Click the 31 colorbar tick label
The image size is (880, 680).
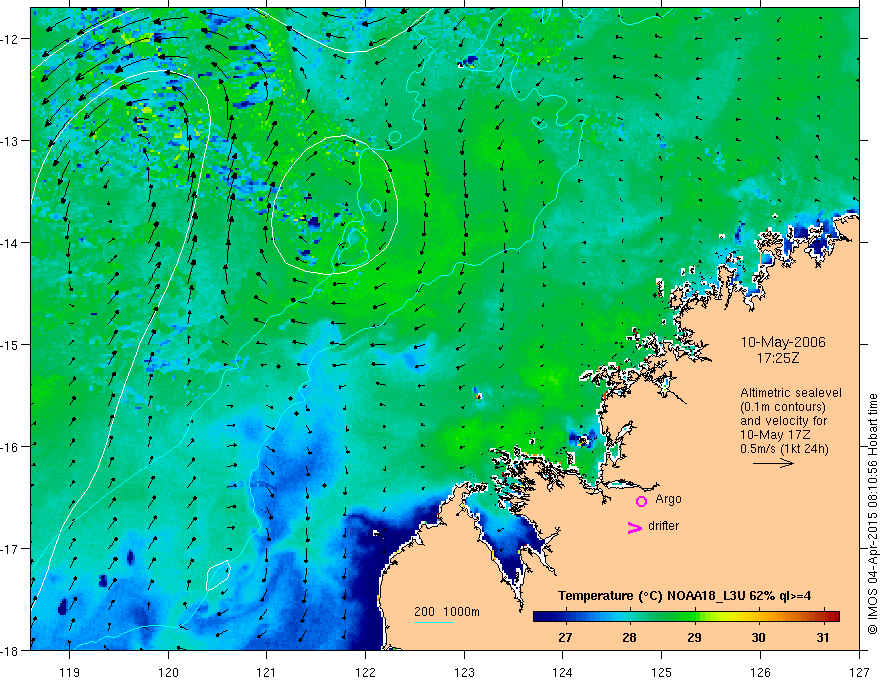point(823,637)
